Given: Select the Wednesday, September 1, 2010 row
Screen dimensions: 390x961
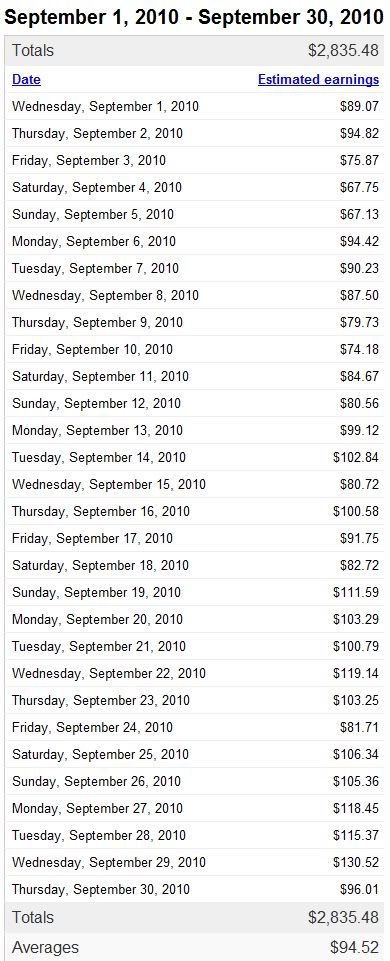Looking at the screenshot, I should click(195, 107).
